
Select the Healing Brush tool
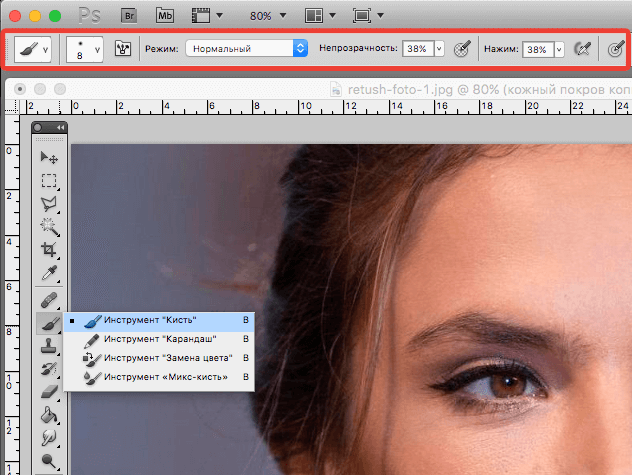pos(48,298)
